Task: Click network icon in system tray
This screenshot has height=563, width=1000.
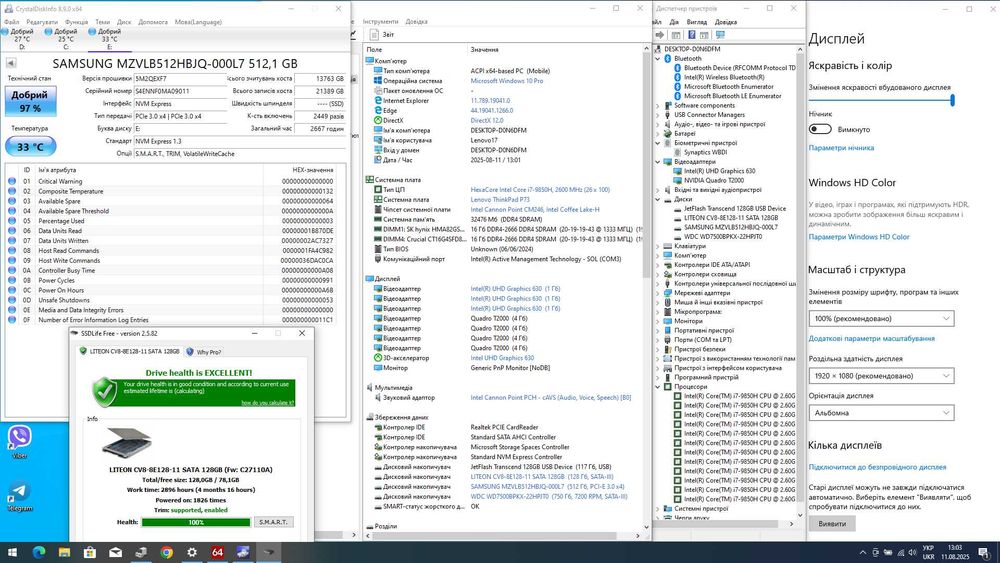Action: 900,552
